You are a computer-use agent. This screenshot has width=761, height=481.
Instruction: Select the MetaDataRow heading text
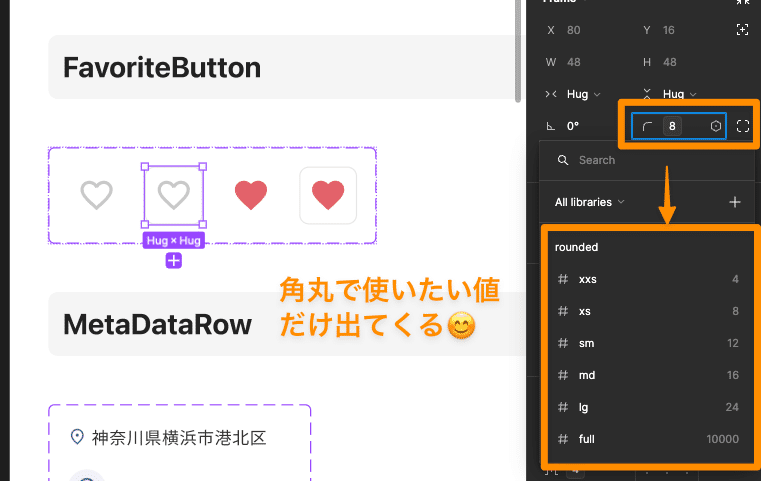(x=157, y=324)
